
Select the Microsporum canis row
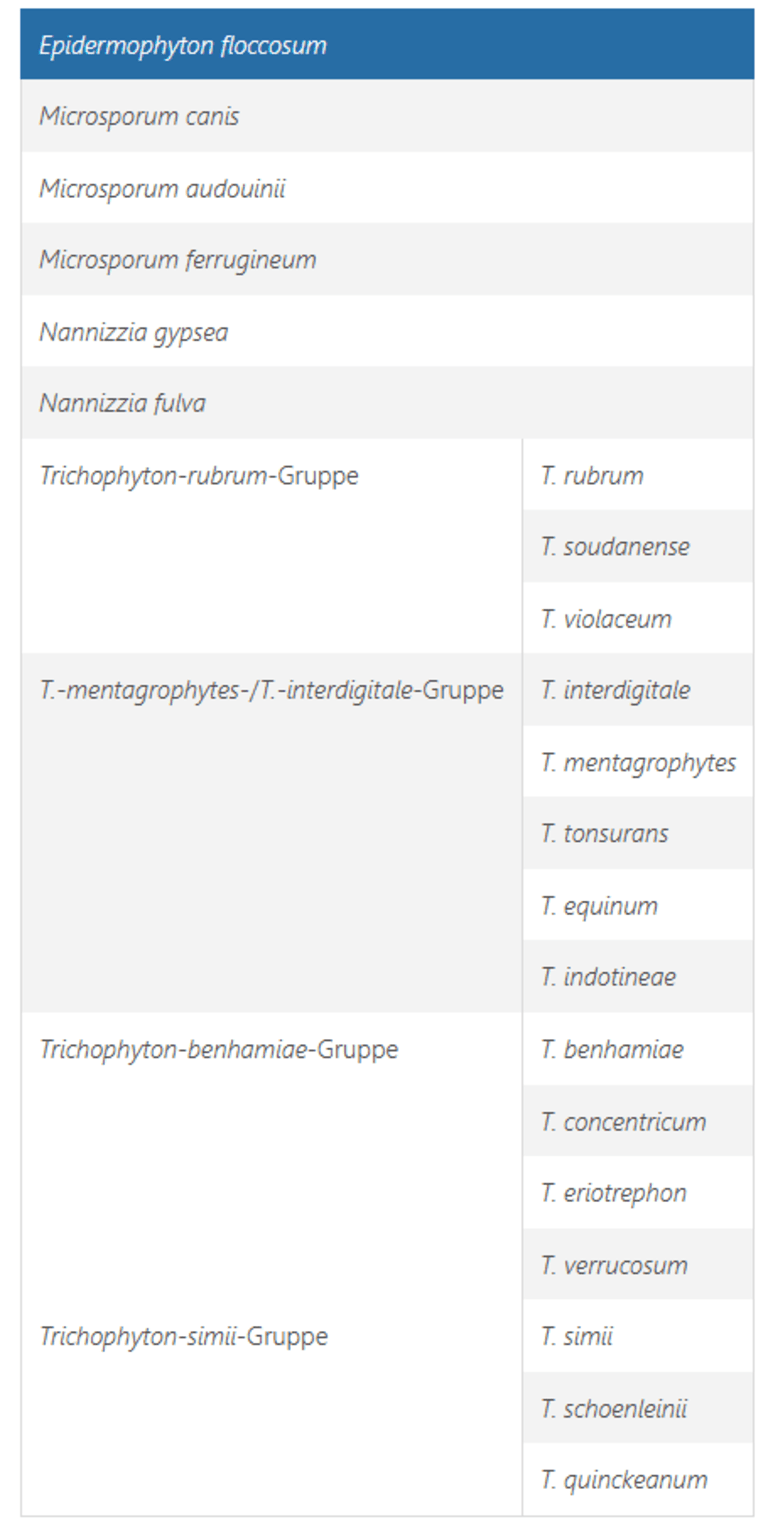(139, 116)
